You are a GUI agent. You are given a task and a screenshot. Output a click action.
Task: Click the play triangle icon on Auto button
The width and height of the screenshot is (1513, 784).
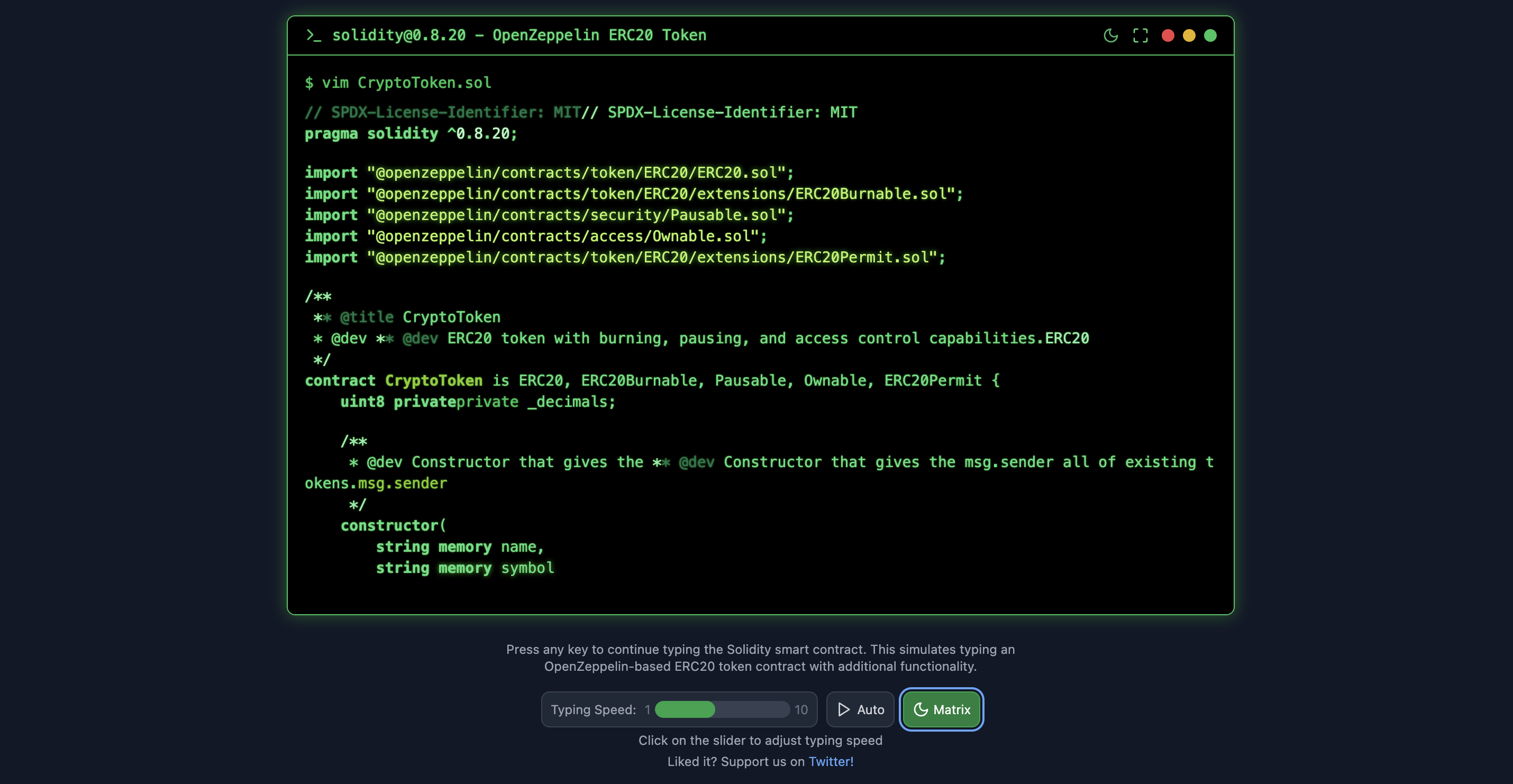tap(844, 709)
